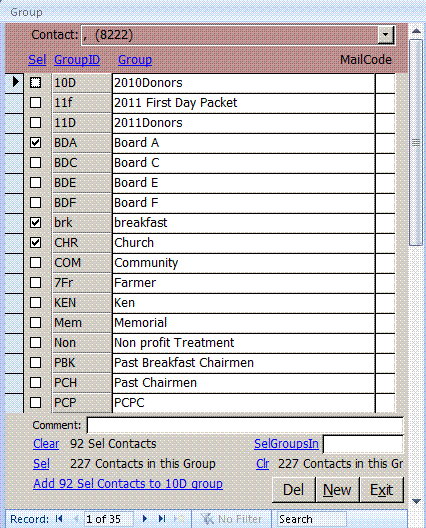426x528 pixels.
Task: Go to next record arrow
Action: click(145, 519)
